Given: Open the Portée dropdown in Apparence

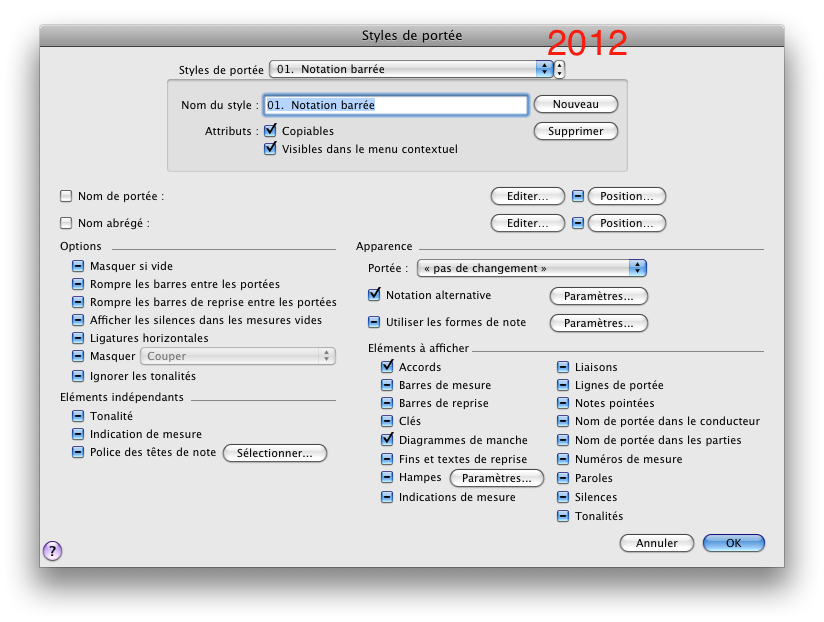Looking at the screenshot, I should tap(532, 268).
